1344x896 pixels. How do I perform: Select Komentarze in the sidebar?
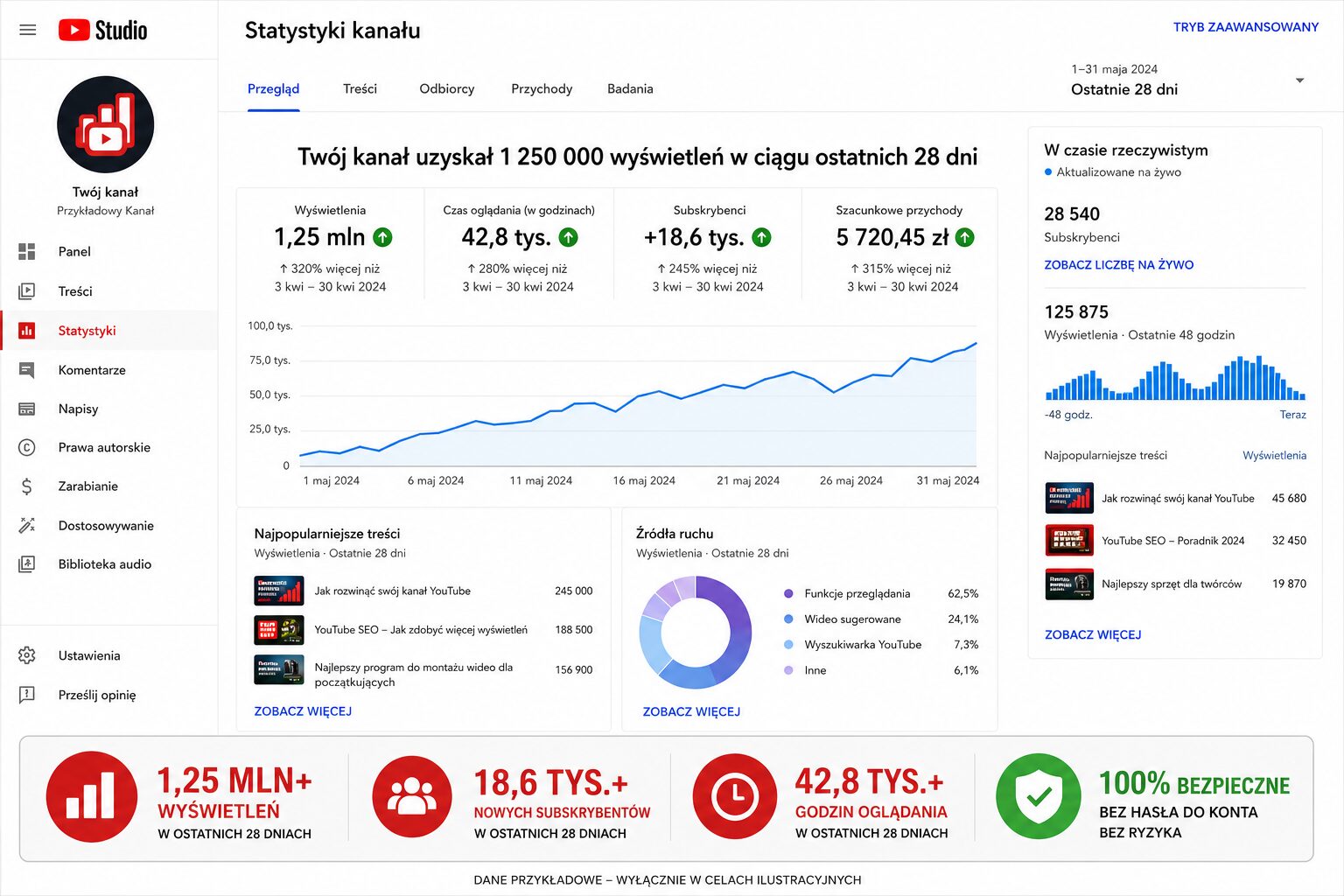pos(109,370)
